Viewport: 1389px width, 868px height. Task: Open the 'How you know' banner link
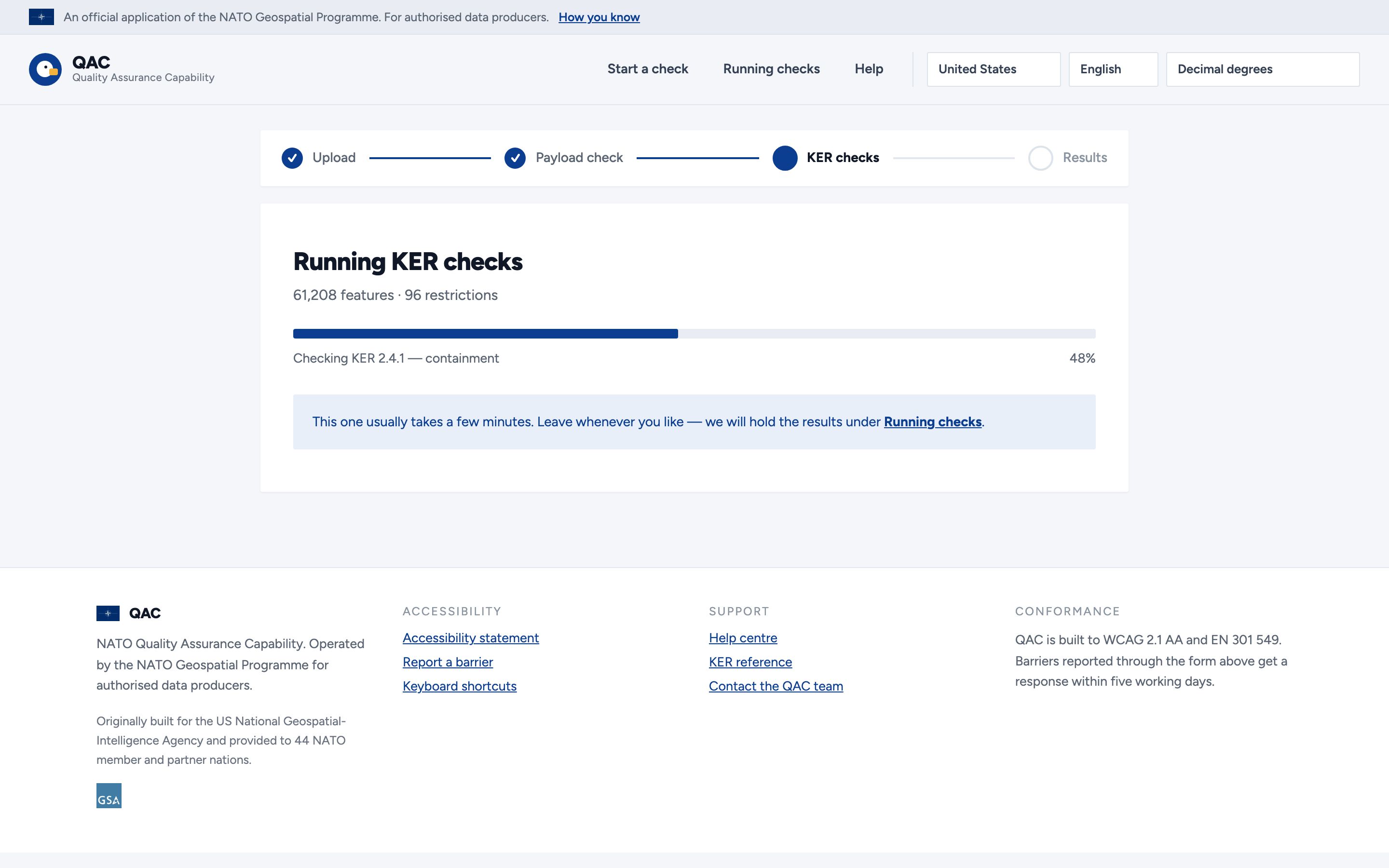point(599,17)
